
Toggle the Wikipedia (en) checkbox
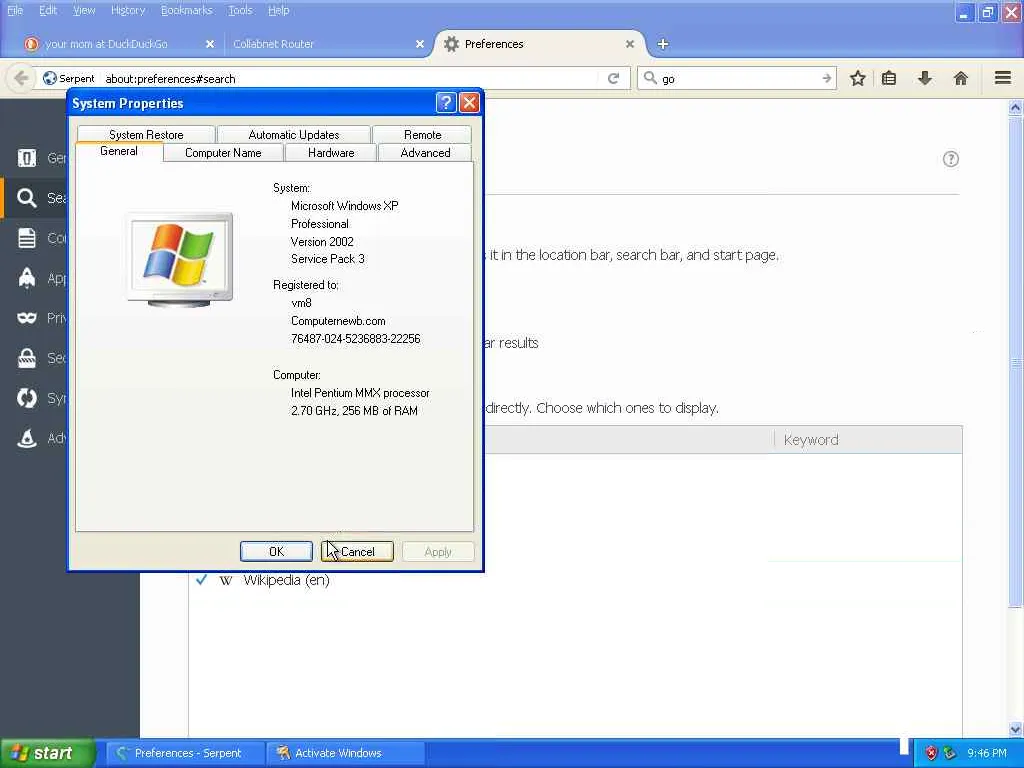202,579
